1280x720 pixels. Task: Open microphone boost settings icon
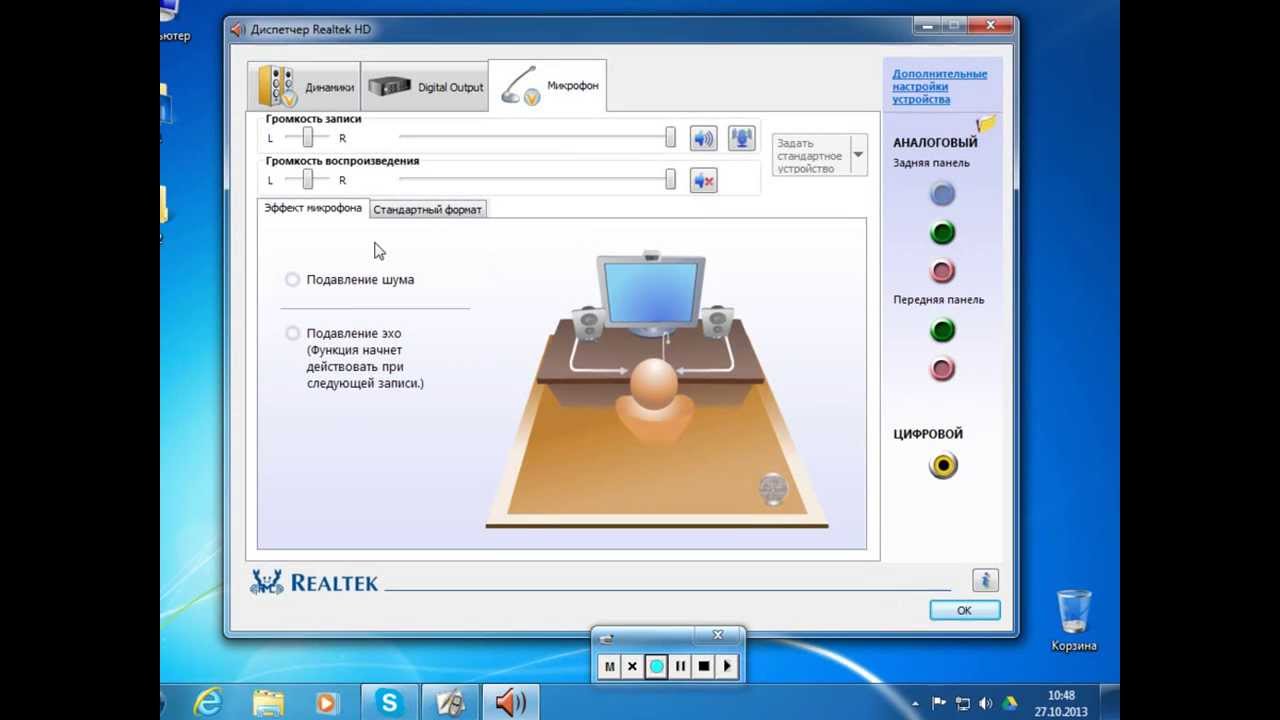click(741, 139)
